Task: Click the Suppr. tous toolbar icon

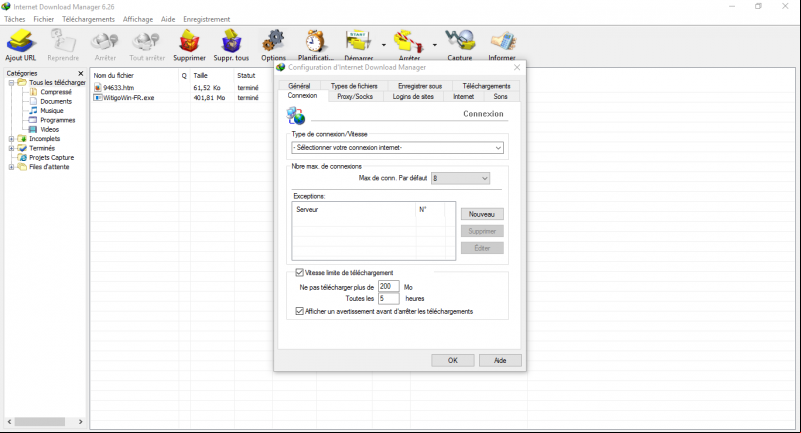Action: [231, 41]
